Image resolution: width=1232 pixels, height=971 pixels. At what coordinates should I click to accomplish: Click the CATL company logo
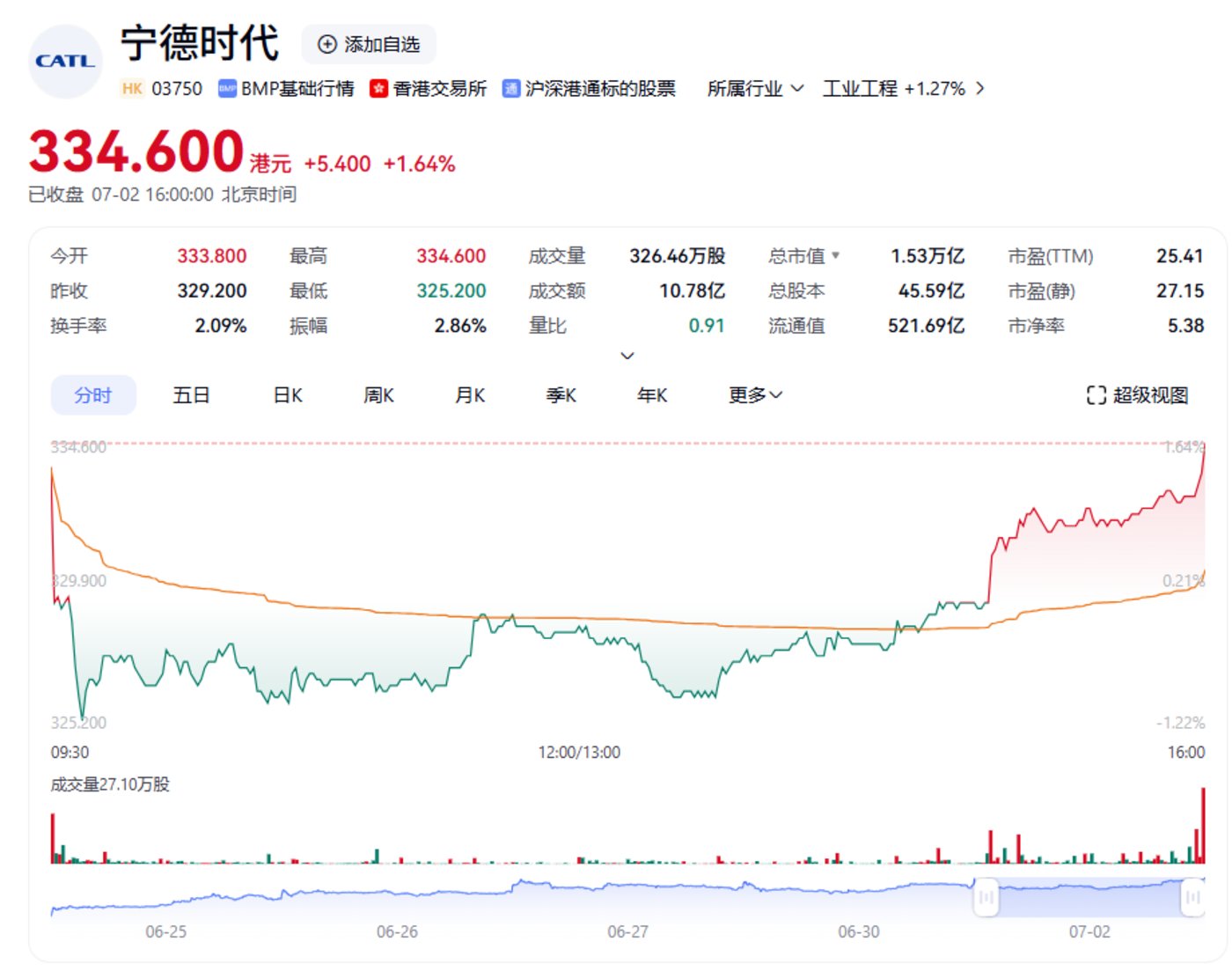pyautogui.click(x=66, y=62)
